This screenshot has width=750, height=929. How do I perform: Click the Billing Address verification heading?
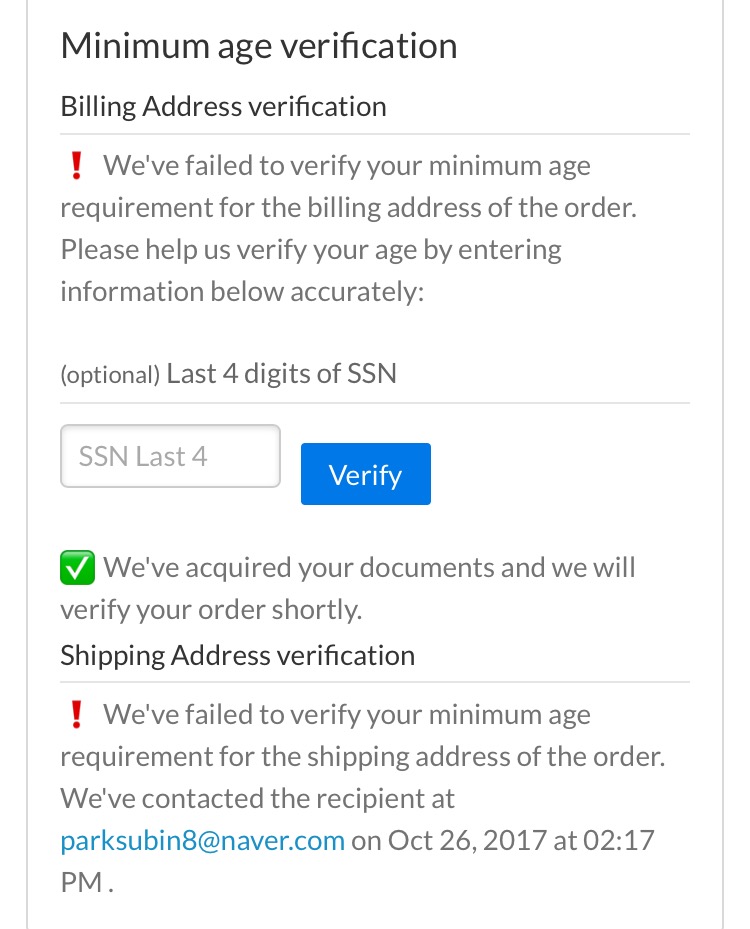click(223, 107)
